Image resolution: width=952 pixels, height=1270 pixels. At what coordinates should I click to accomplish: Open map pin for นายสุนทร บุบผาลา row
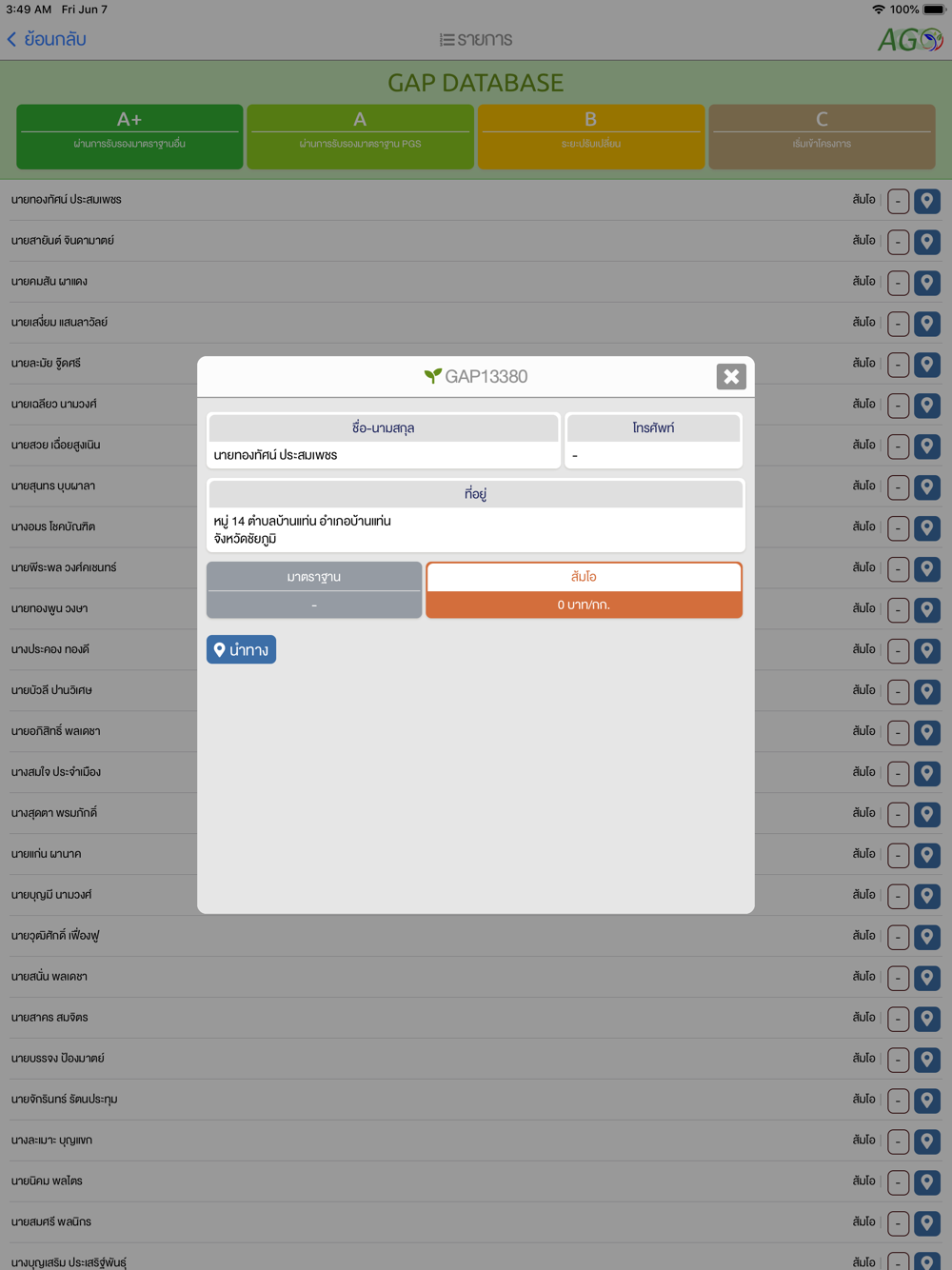927,487
